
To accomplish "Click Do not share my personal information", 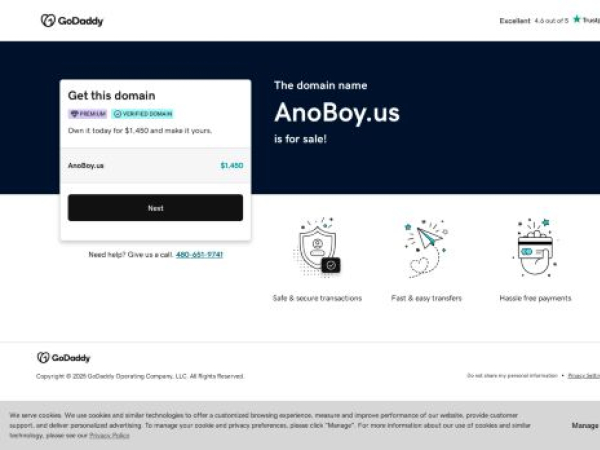I will (512, 376).
